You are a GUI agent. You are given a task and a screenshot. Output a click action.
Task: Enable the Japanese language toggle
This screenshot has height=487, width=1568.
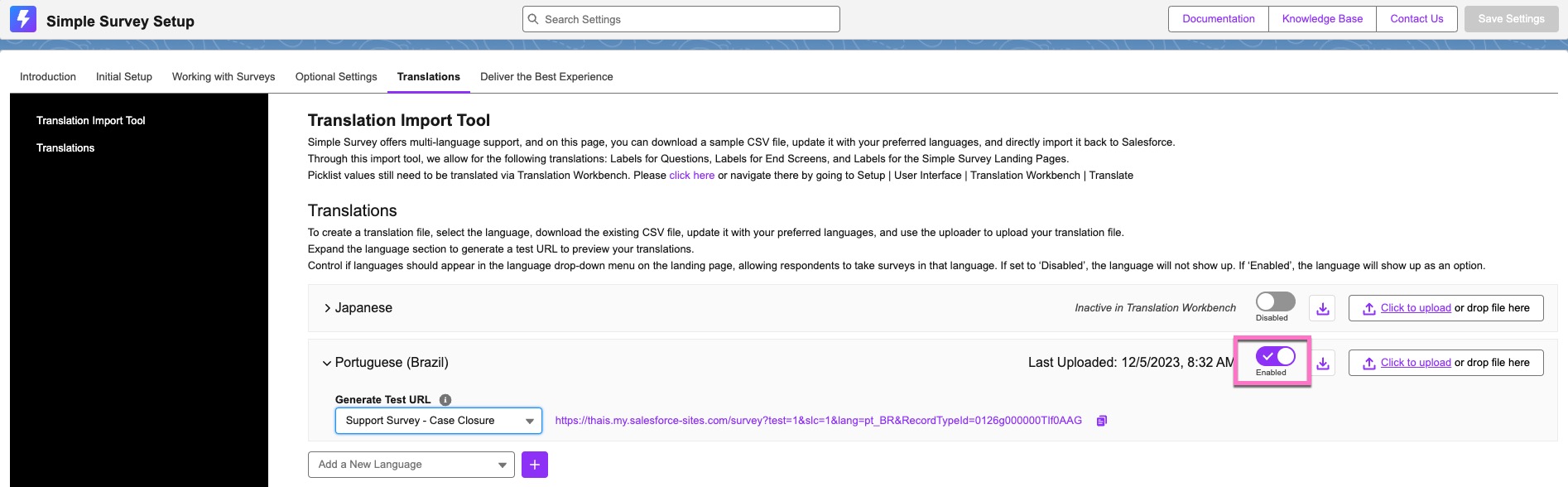pos(1275,301)
